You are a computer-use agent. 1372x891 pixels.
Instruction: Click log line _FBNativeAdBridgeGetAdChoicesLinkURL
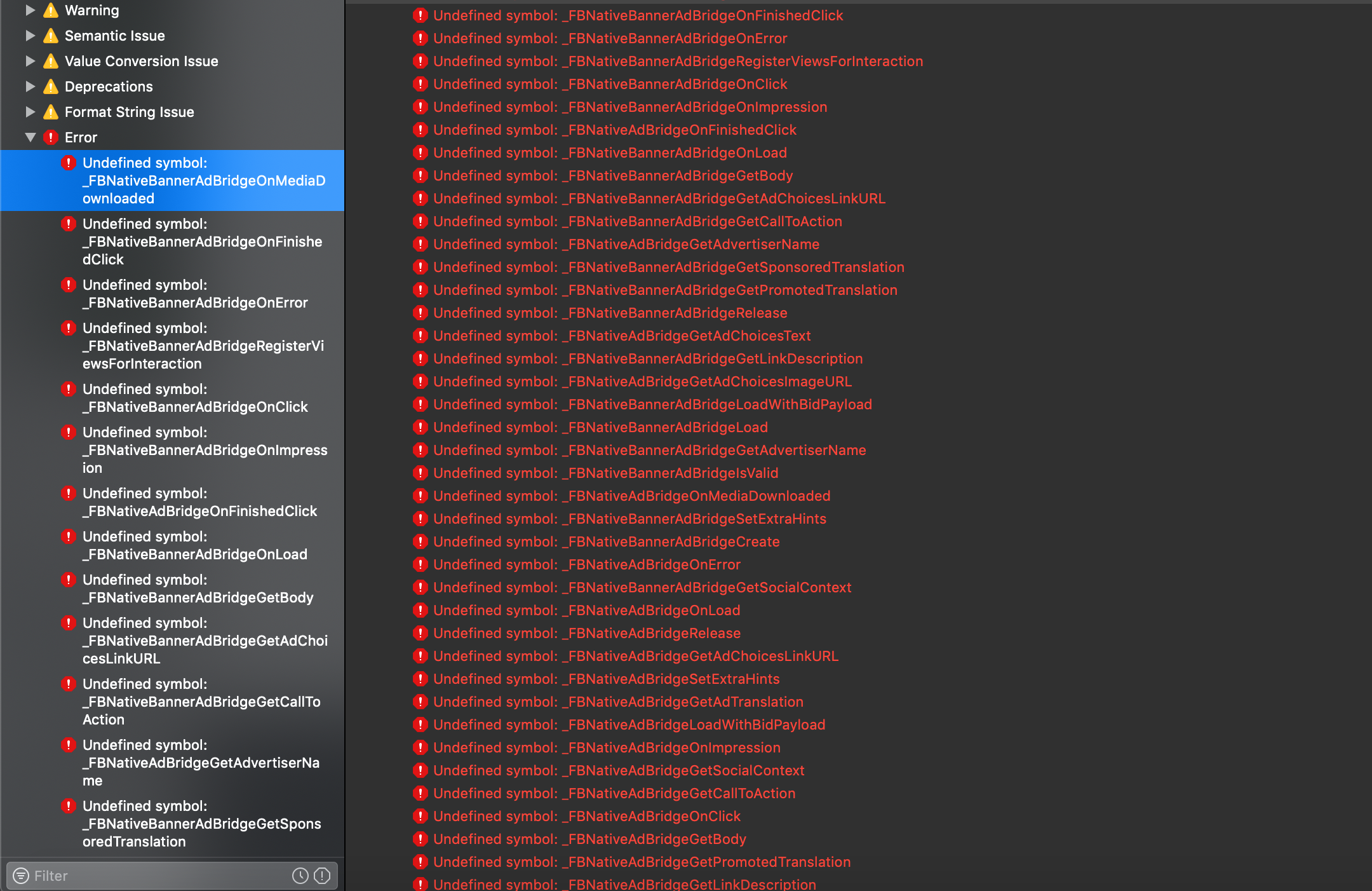[x=636, y=656]
